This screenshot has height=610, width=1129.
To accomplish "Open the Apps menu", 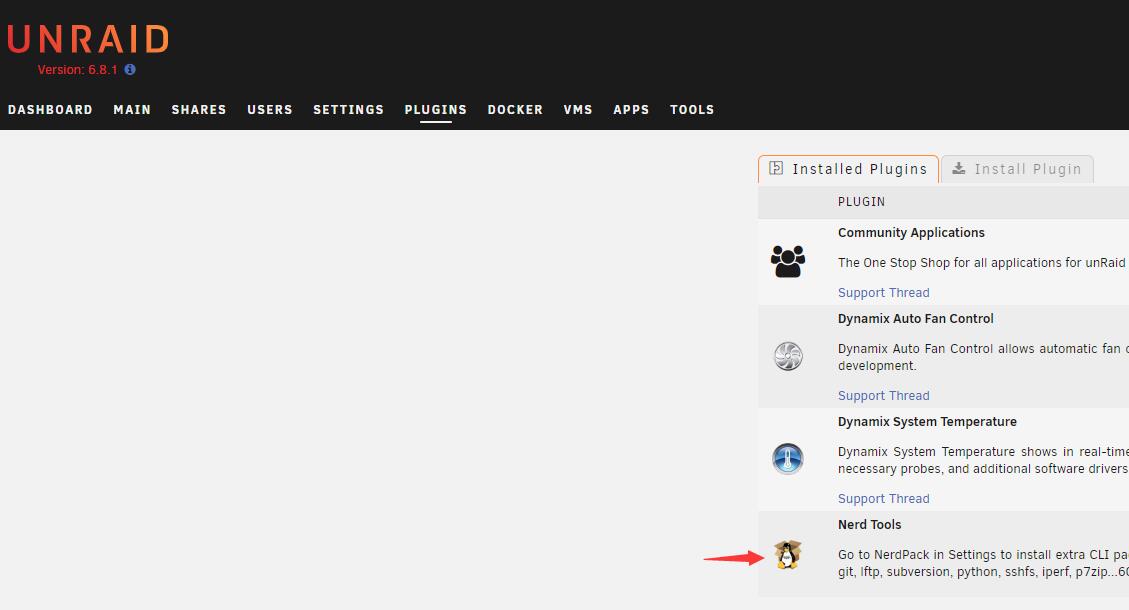I will (x=631, y=109).
